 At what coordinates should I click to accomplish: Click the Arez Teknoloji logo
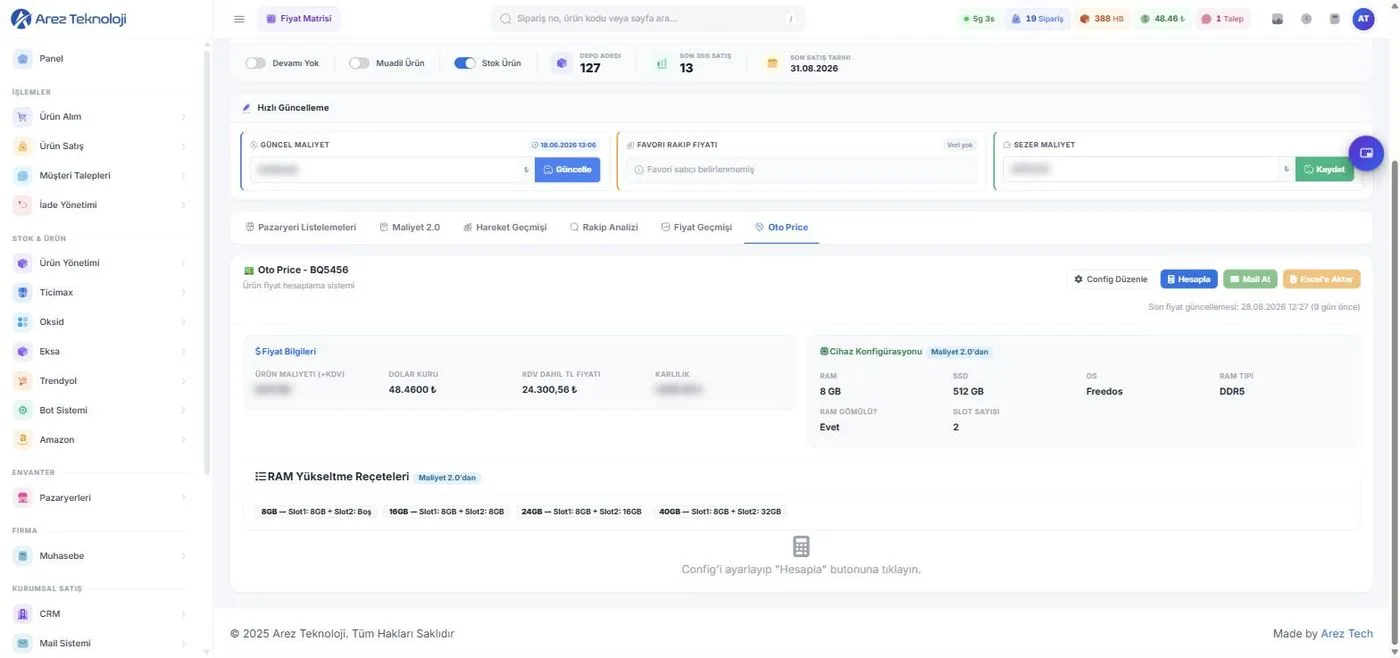click(68, 19)
